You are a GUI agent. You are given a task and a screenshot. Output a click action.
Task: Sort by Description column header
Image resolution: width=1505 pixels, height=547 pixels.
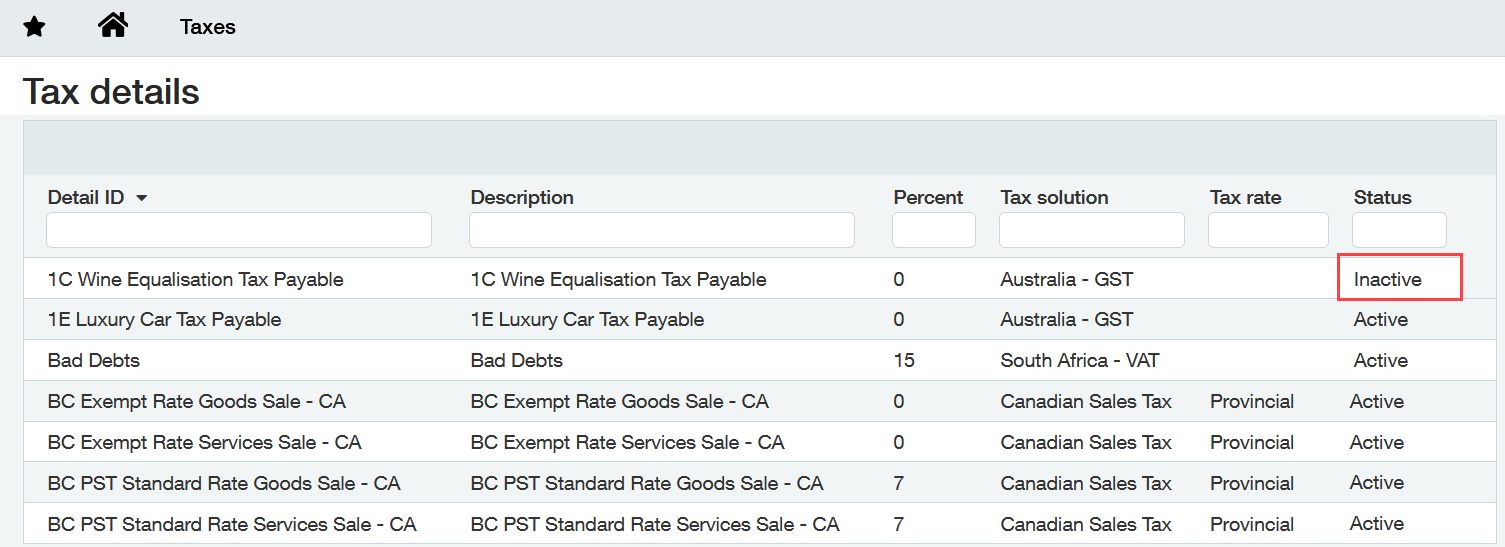[x=522, y=197]
